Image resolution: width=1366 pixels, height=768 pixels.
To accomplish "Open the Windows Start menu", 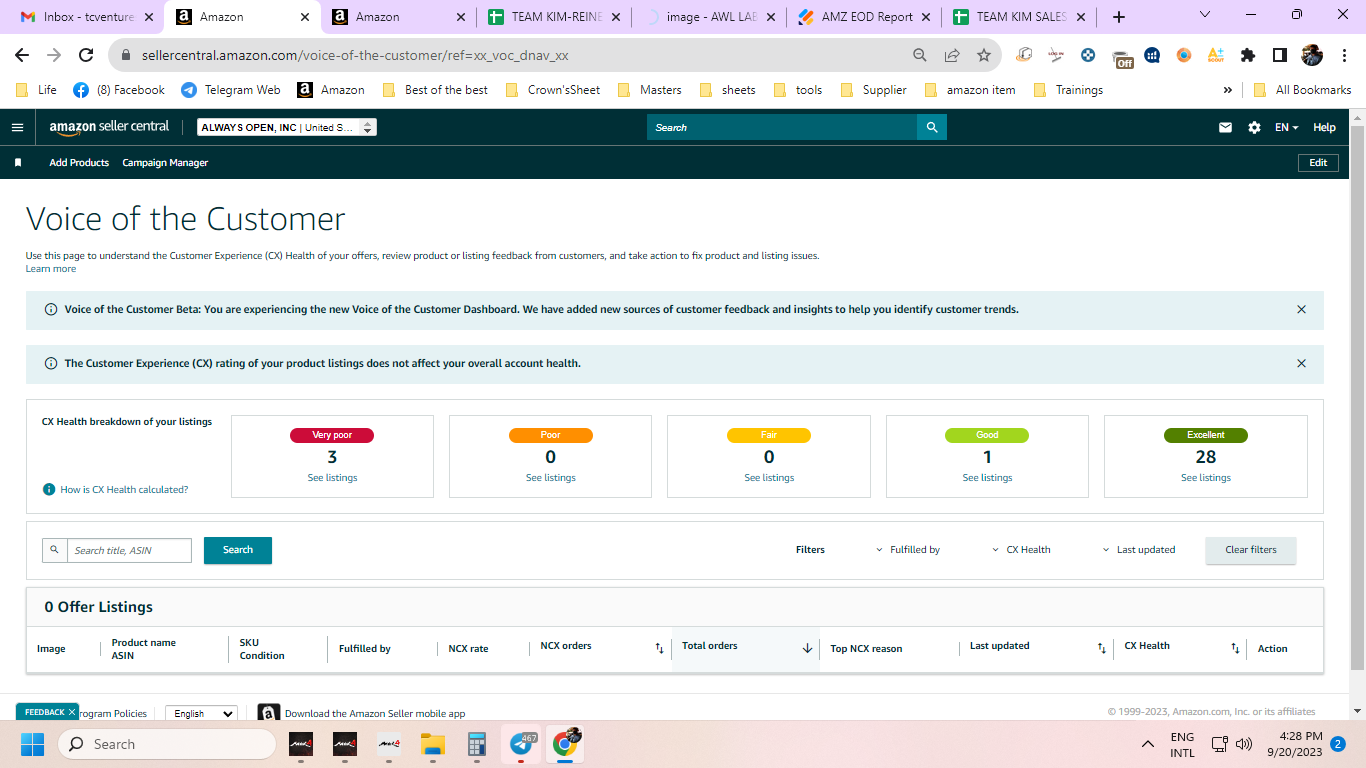I will pyautogui.click(x=32, y=744).
